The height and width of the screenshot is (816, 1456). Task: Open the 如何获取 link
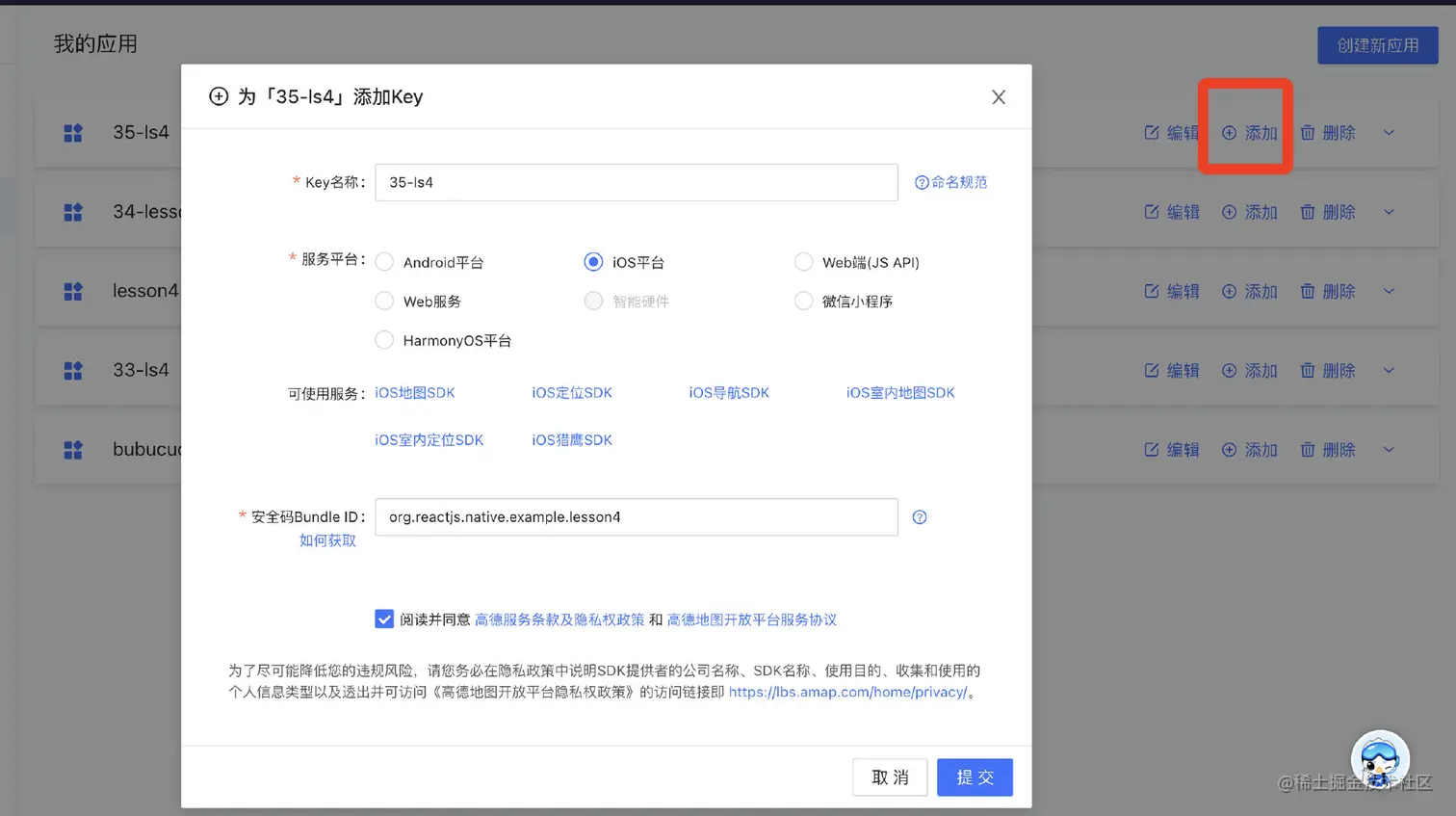point(327,540)
